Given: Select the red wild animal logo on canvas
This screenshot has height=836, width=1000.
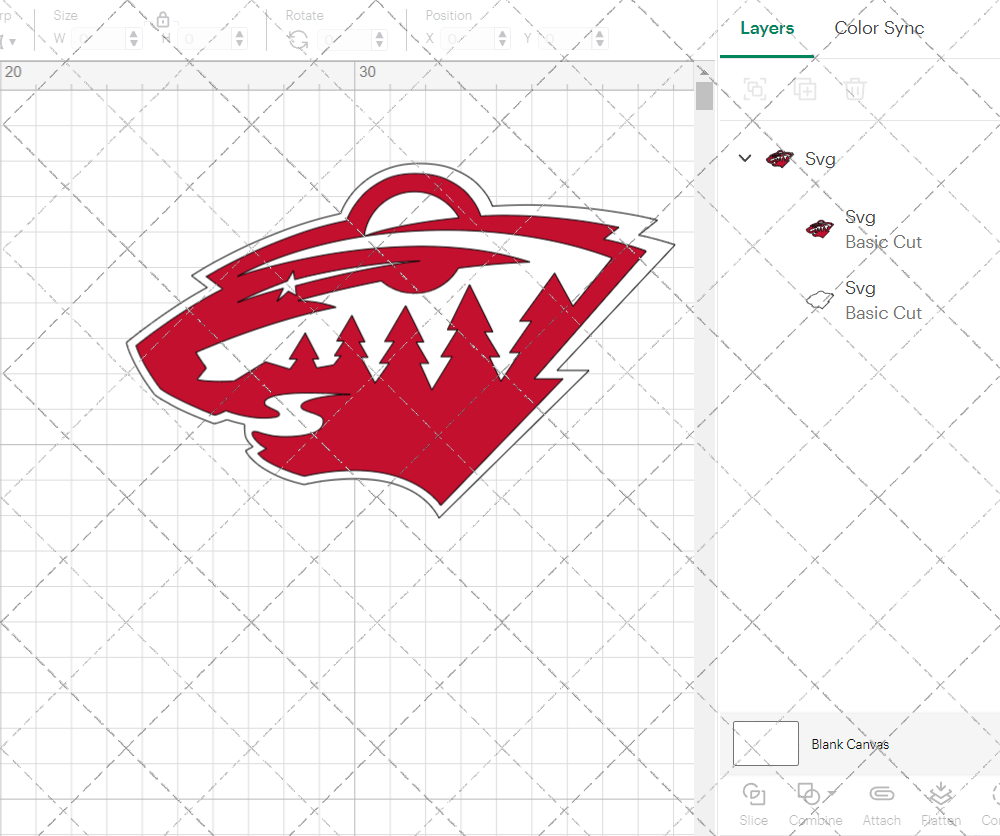Looking at the screenshot, I should click(x=401, y=341).
